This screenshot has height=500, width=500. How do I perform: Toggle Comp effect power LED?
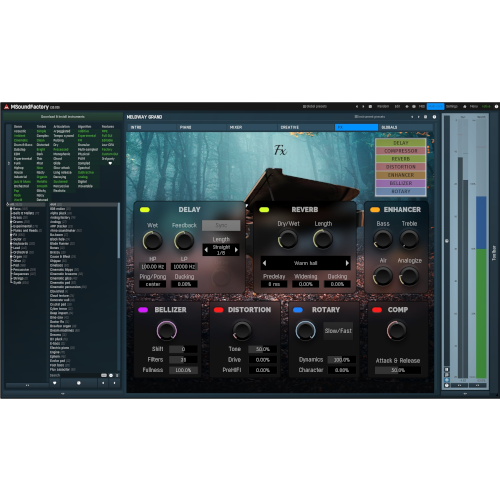tap(377, 310)
